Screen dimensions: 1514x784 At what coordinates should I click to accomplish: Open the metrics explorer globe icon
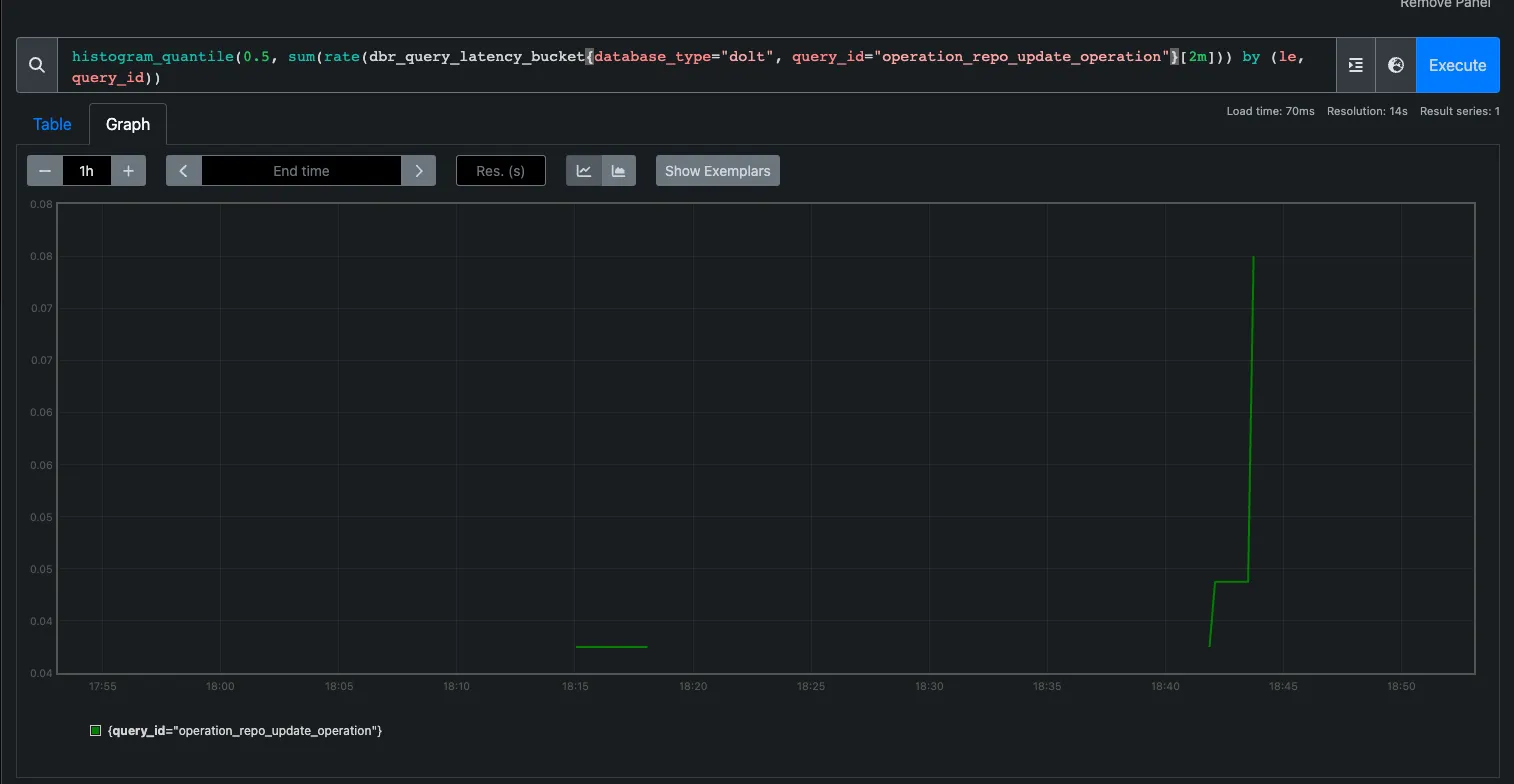1395,64
